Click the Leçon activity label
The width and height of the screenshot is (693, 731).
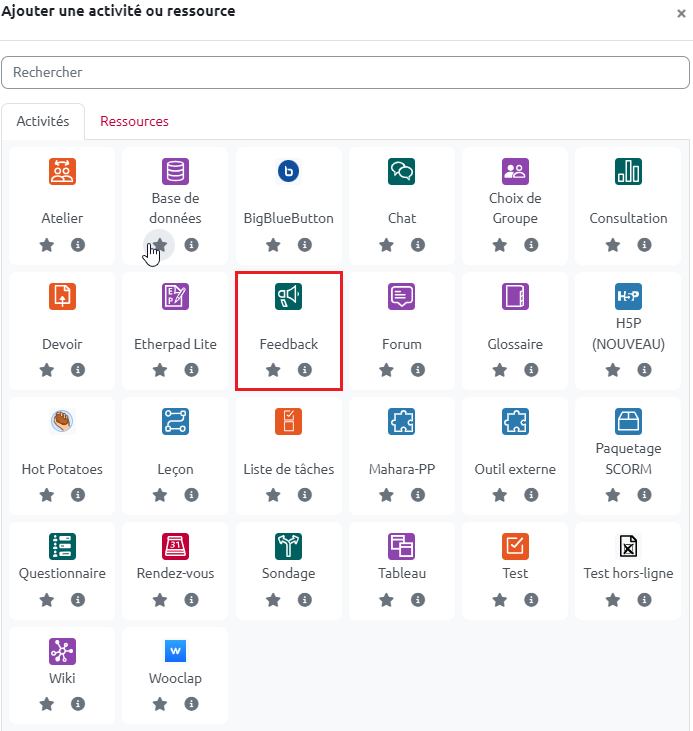175,469
